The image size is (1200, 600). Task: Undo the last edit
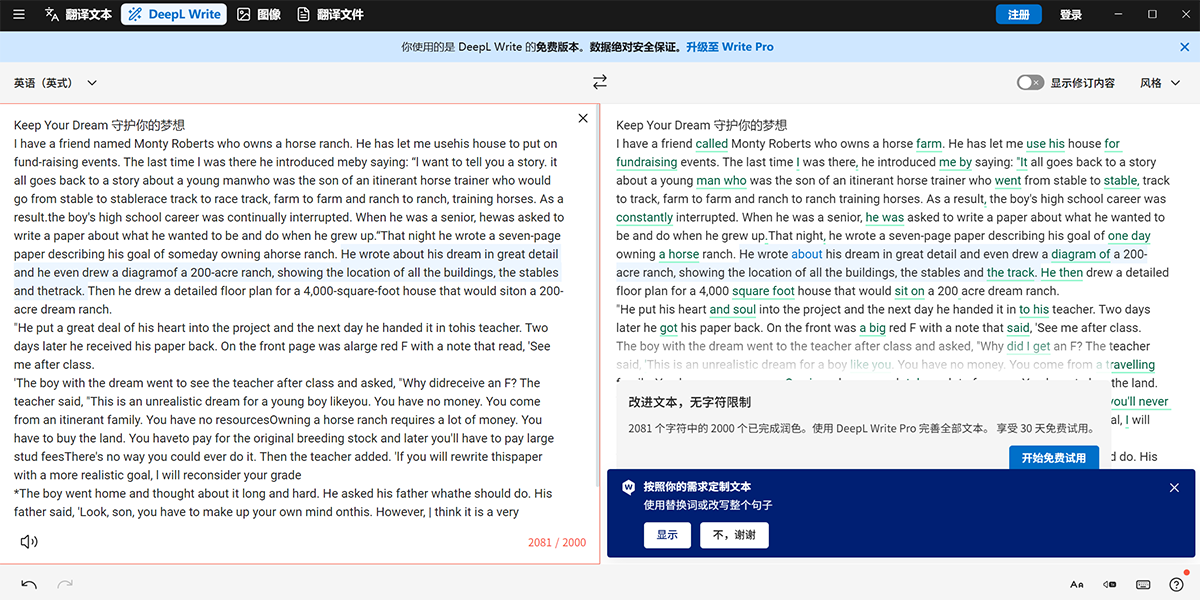(x=29, y=584)
